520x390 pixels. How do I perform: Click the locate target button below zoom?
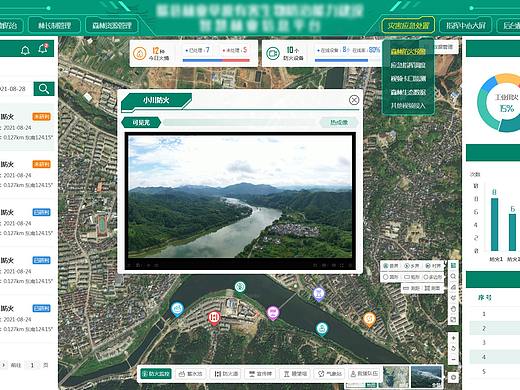tap(453, 378)
